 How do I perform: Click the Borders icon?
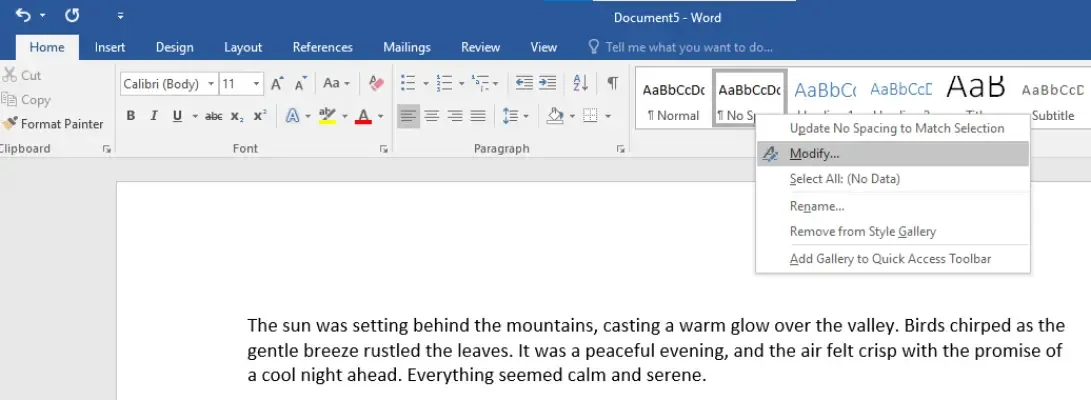coord(590,116)
